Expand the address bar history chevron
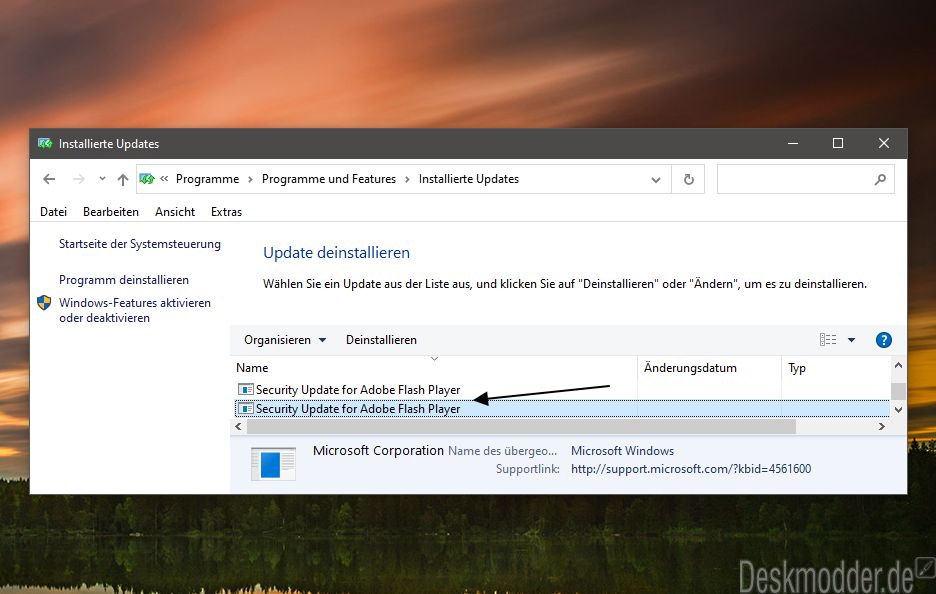The image size is (936, 594). click(655, 180)
